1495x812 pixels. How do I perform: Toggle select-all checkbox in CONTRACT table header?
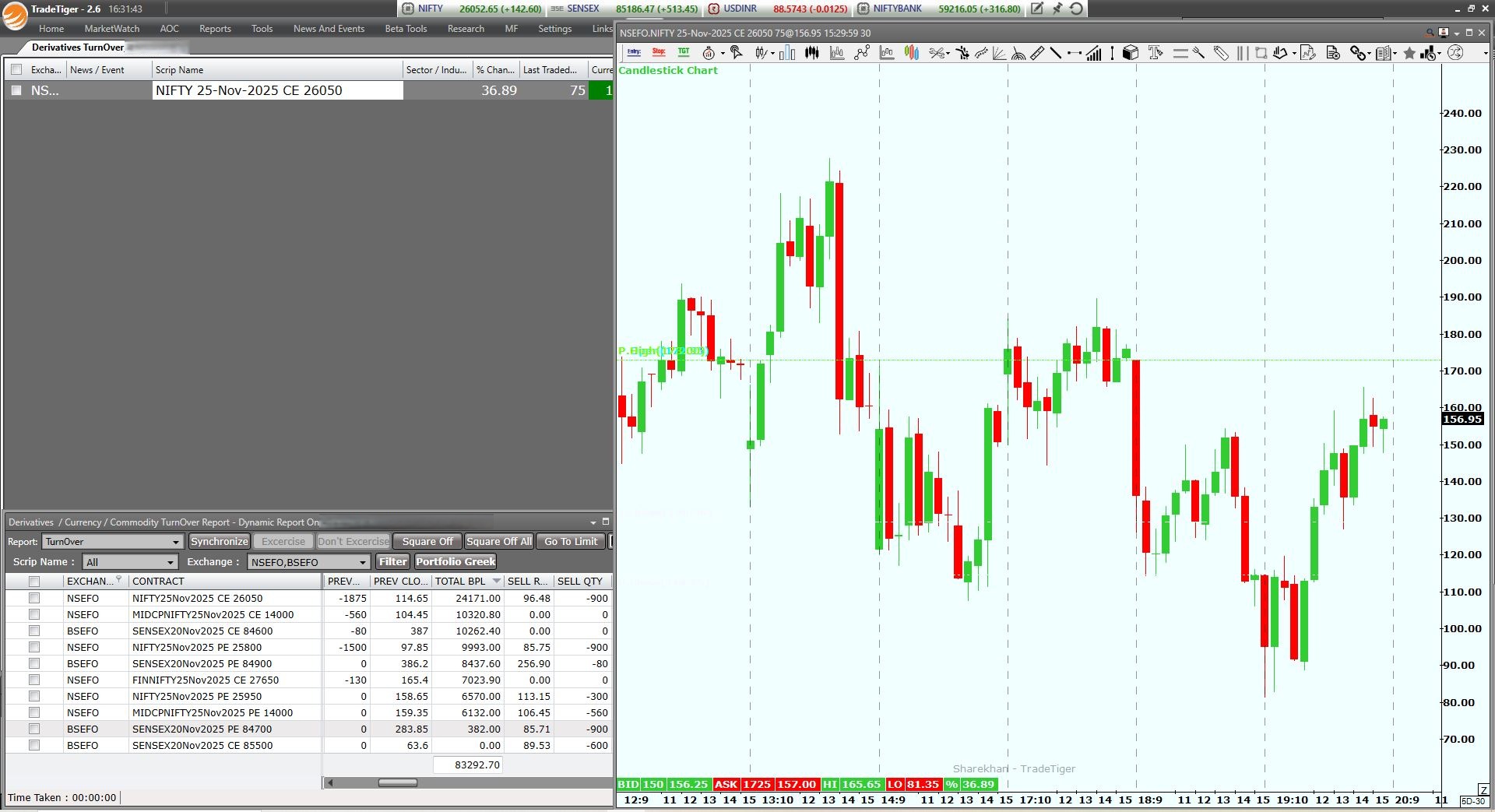coord(34,581)
